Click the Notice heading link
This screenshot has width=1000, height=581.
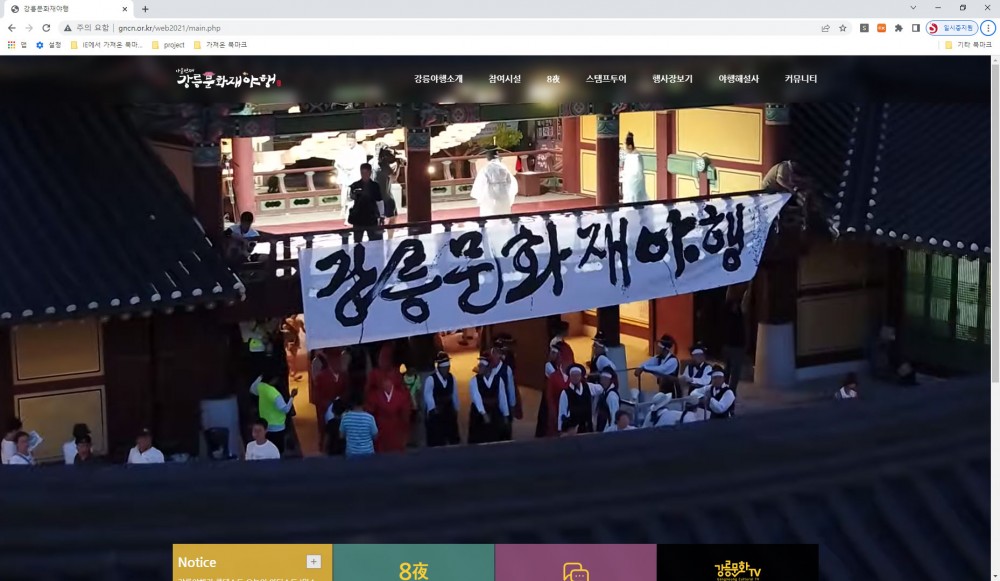pyautogui.click(x=197, y=563)
